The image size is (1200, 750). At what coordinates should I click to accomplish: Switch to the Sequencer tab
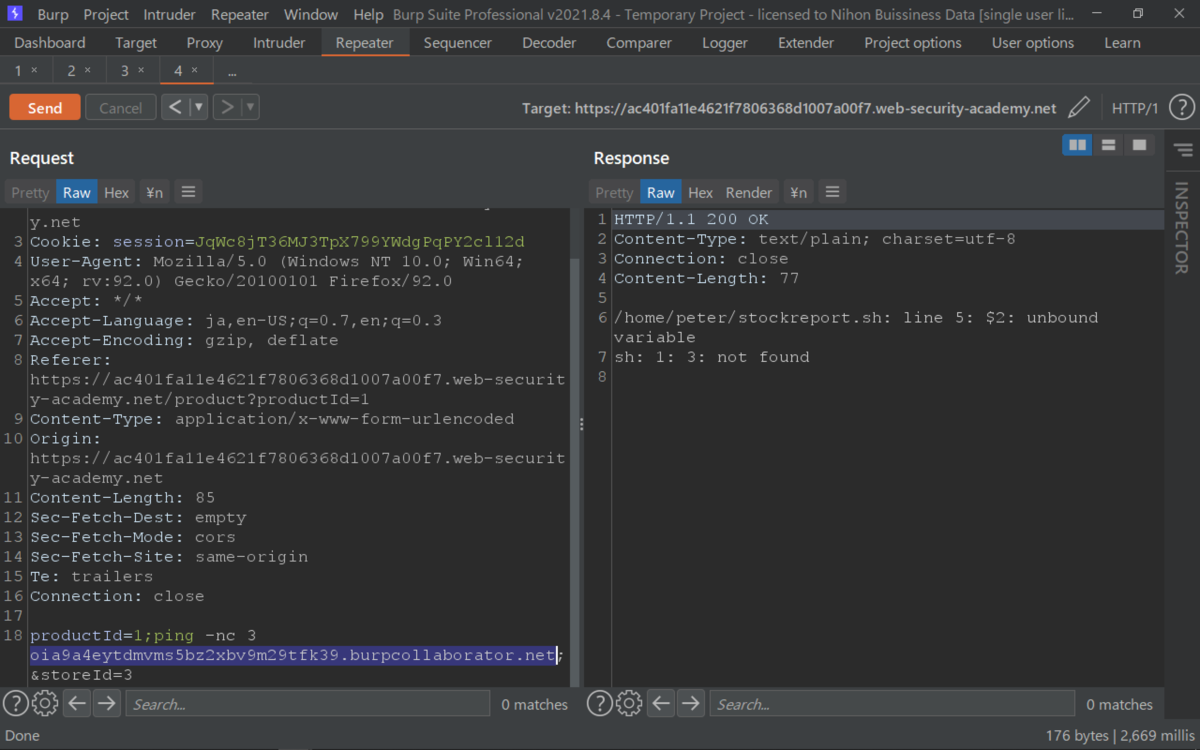(x=458, y=43)
